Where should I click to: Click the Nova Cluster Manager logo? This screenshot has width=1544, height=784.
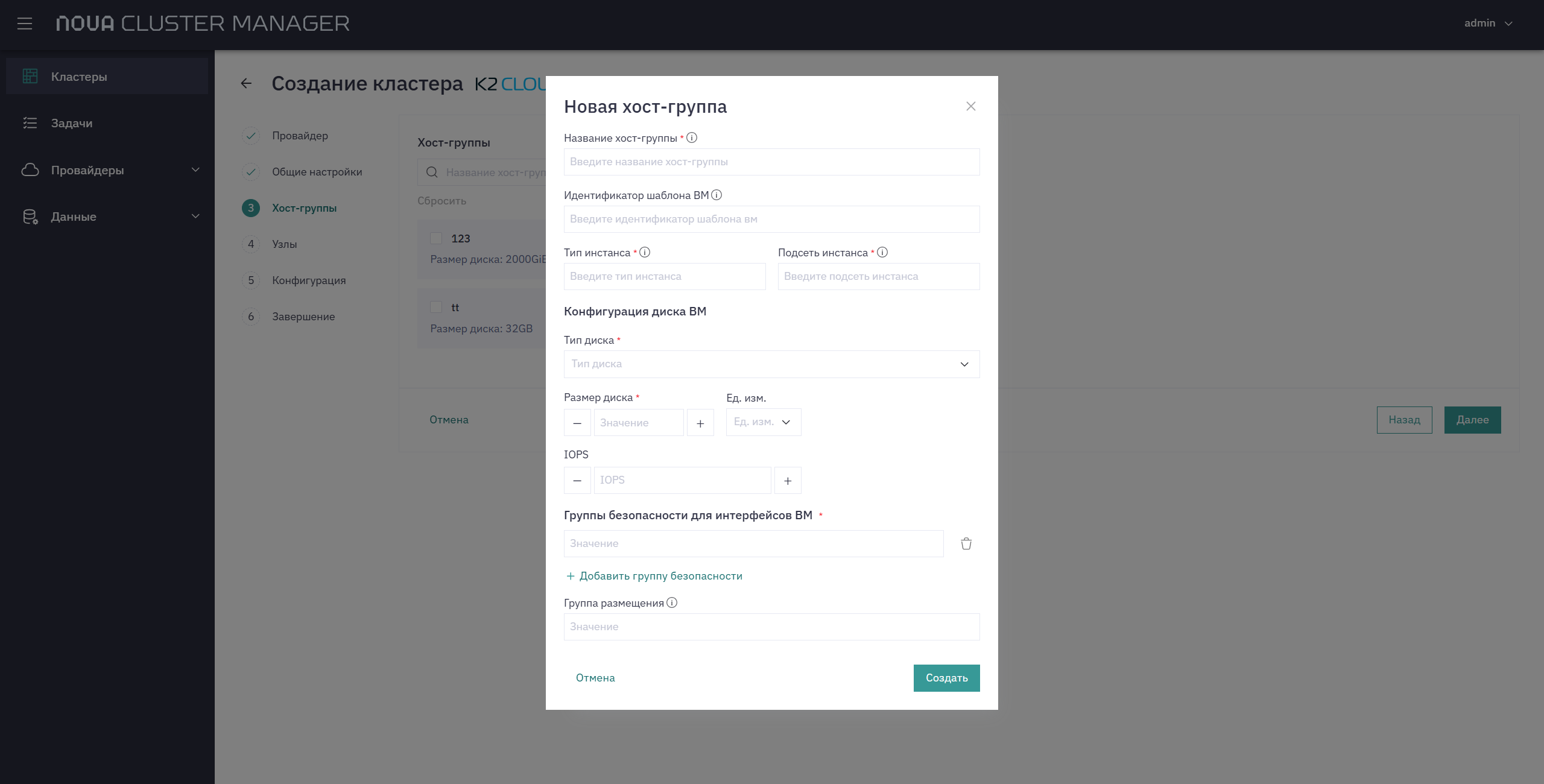coord(203,24)
